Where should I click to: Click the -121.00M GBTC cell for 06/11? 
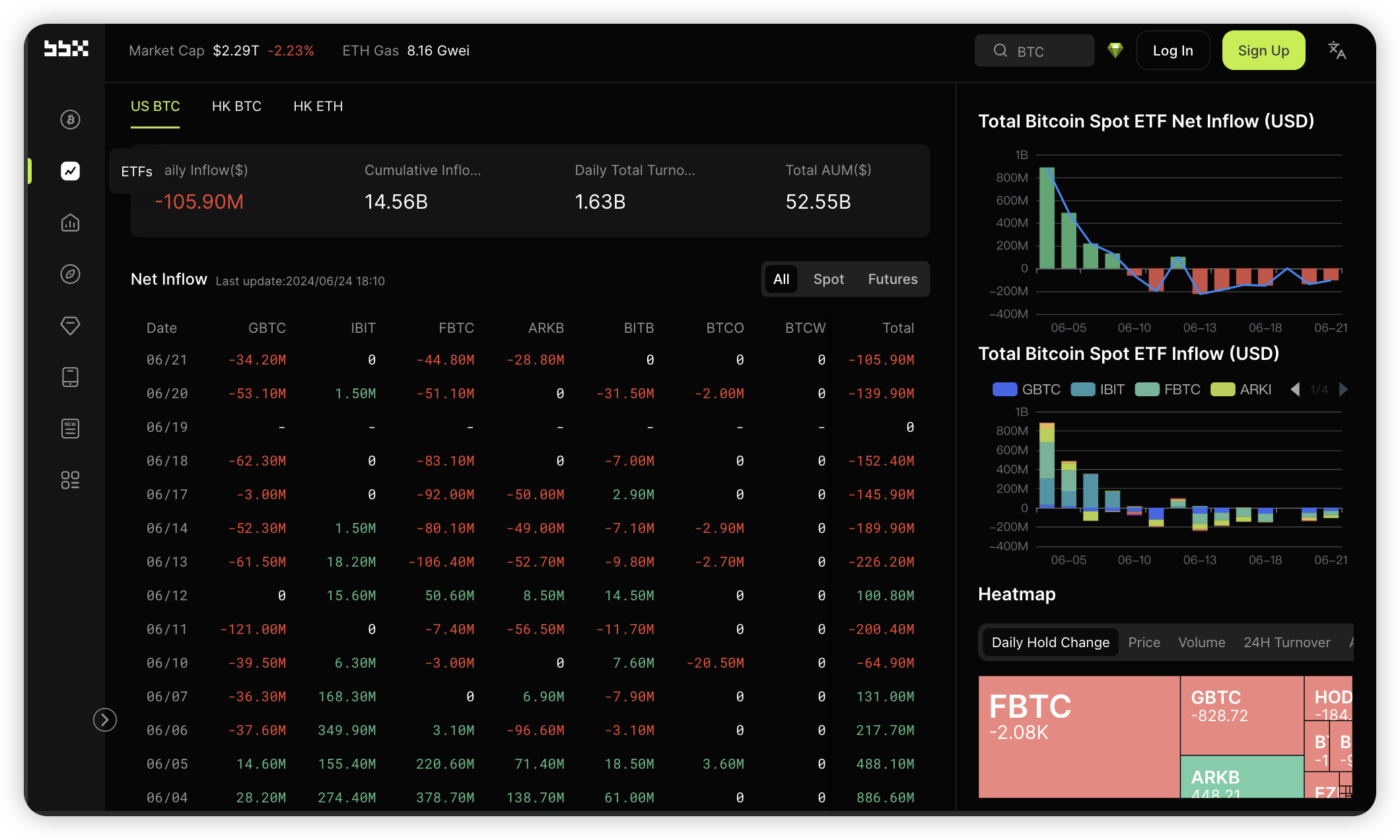point(253,629)
